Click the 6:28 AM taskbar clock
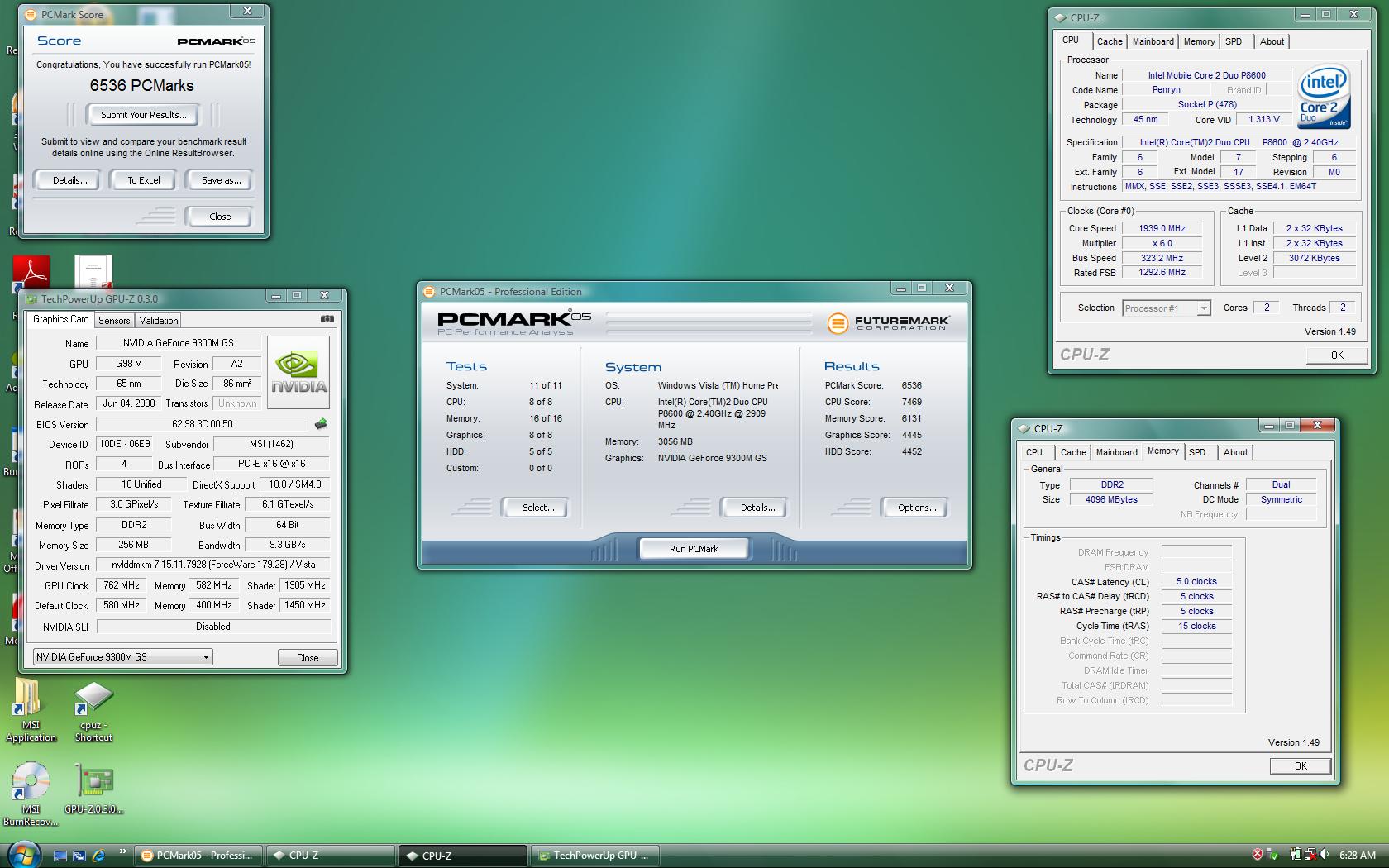This screenshot has width=1389, height=868. [1358, 856]
